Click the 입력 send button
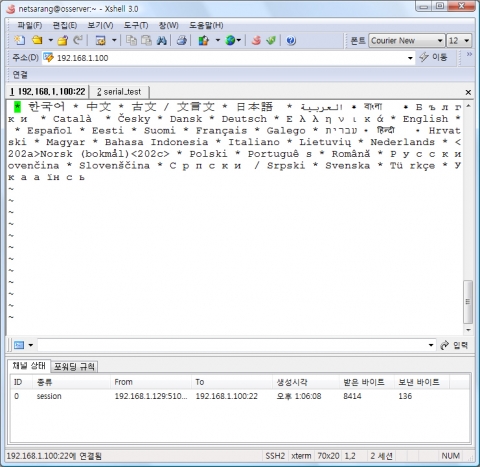The width and height of the screenshot is (480, 467). pos(454,345)
